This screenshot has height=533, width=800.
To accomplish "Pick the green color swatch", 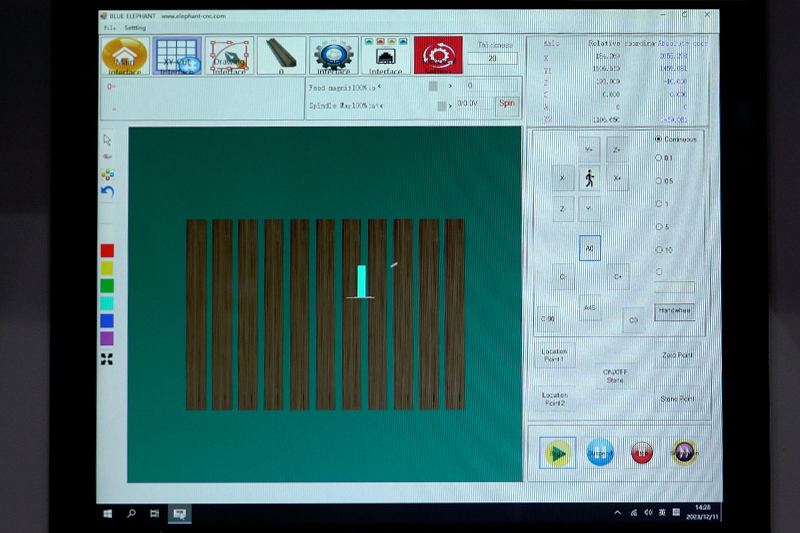I will coord(107,286).
